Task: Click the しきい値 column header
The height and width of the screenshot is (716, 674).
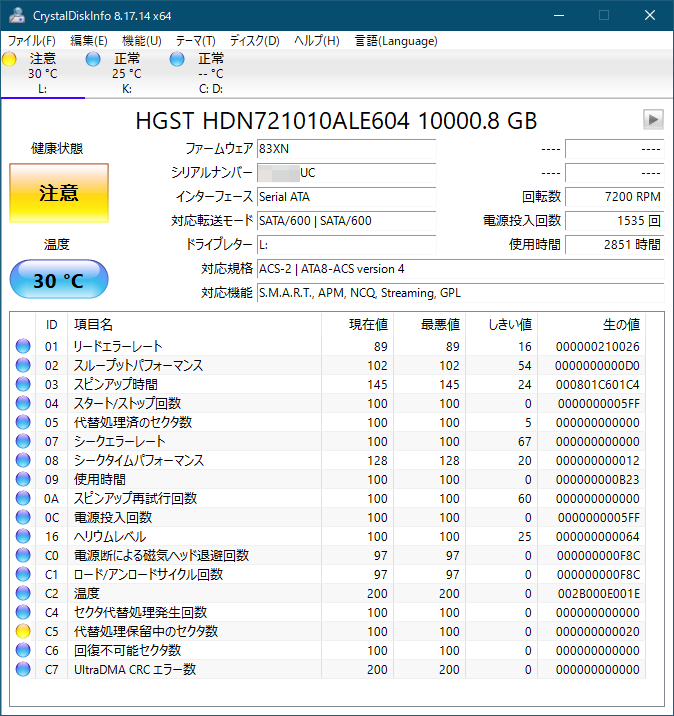Action: [x=501, y=324]
